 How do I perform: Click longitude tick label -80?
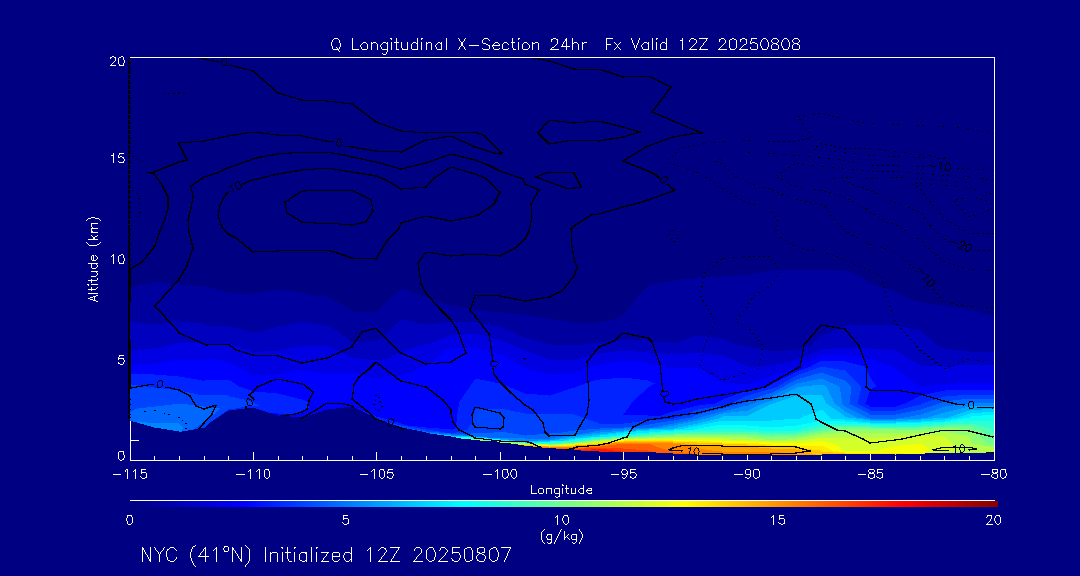pos(994,475)
